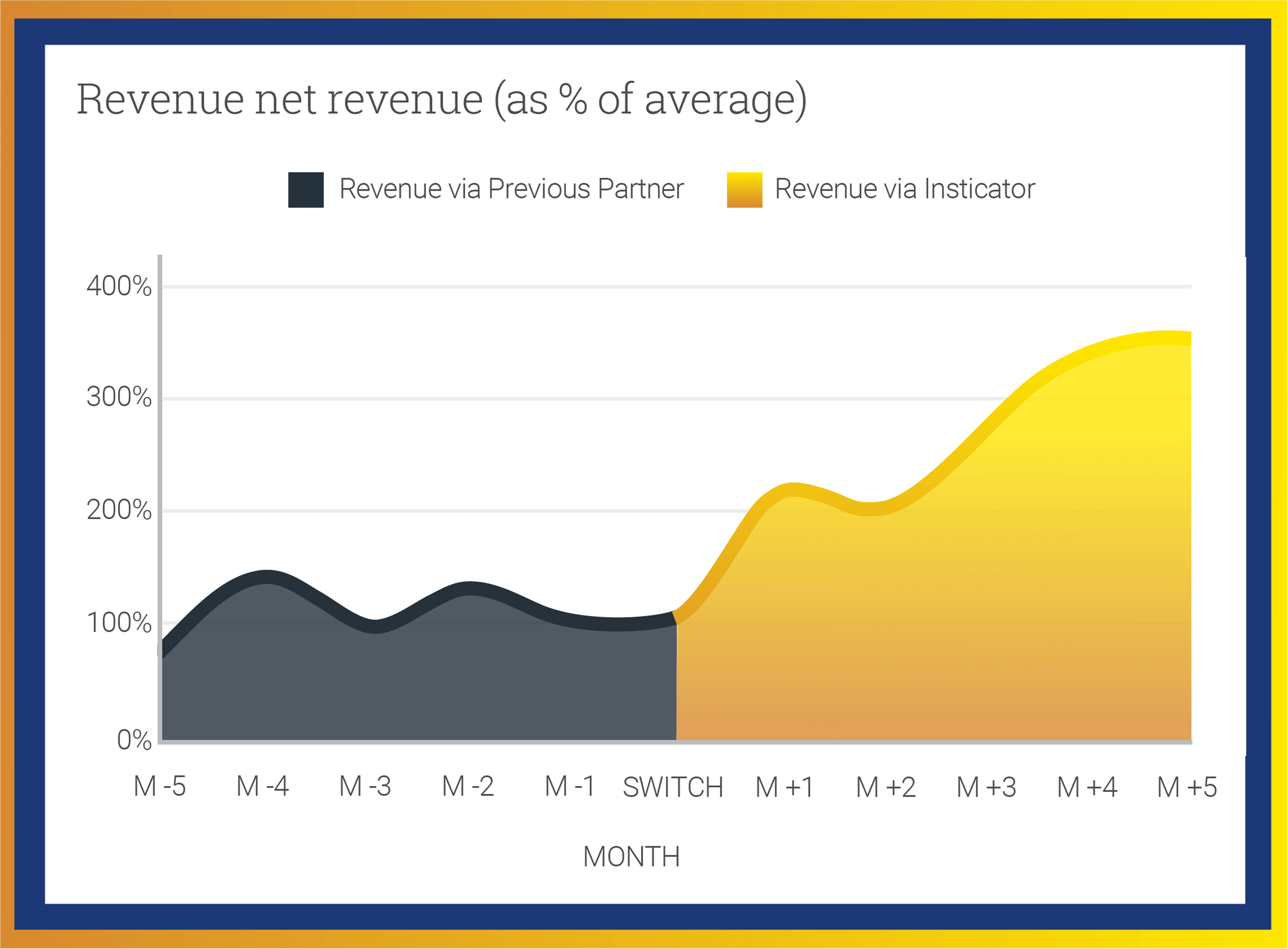1288x949 pixels.
Task: Click the M -4 axis label
Action: click(x=263, y=786)
